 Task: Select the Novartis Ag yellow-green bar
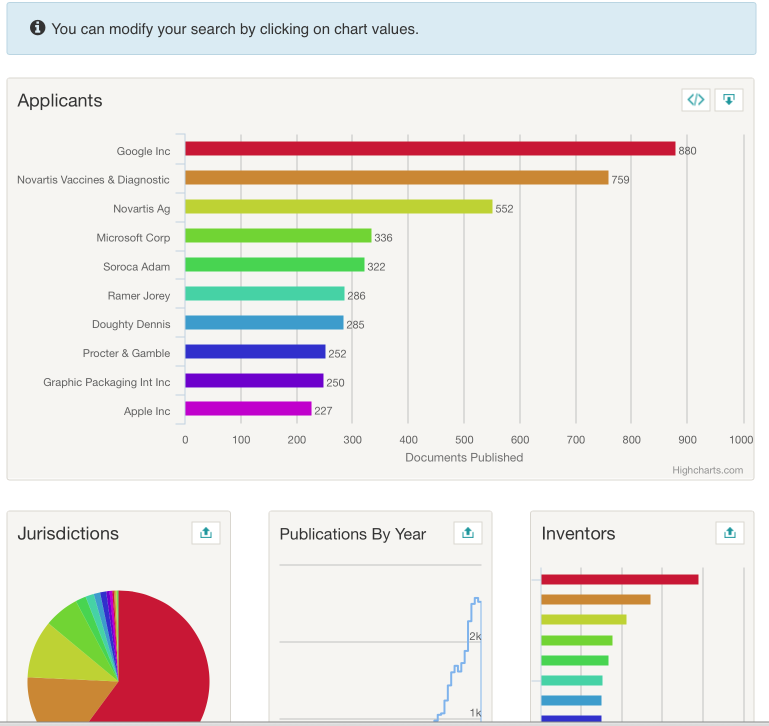339,207
